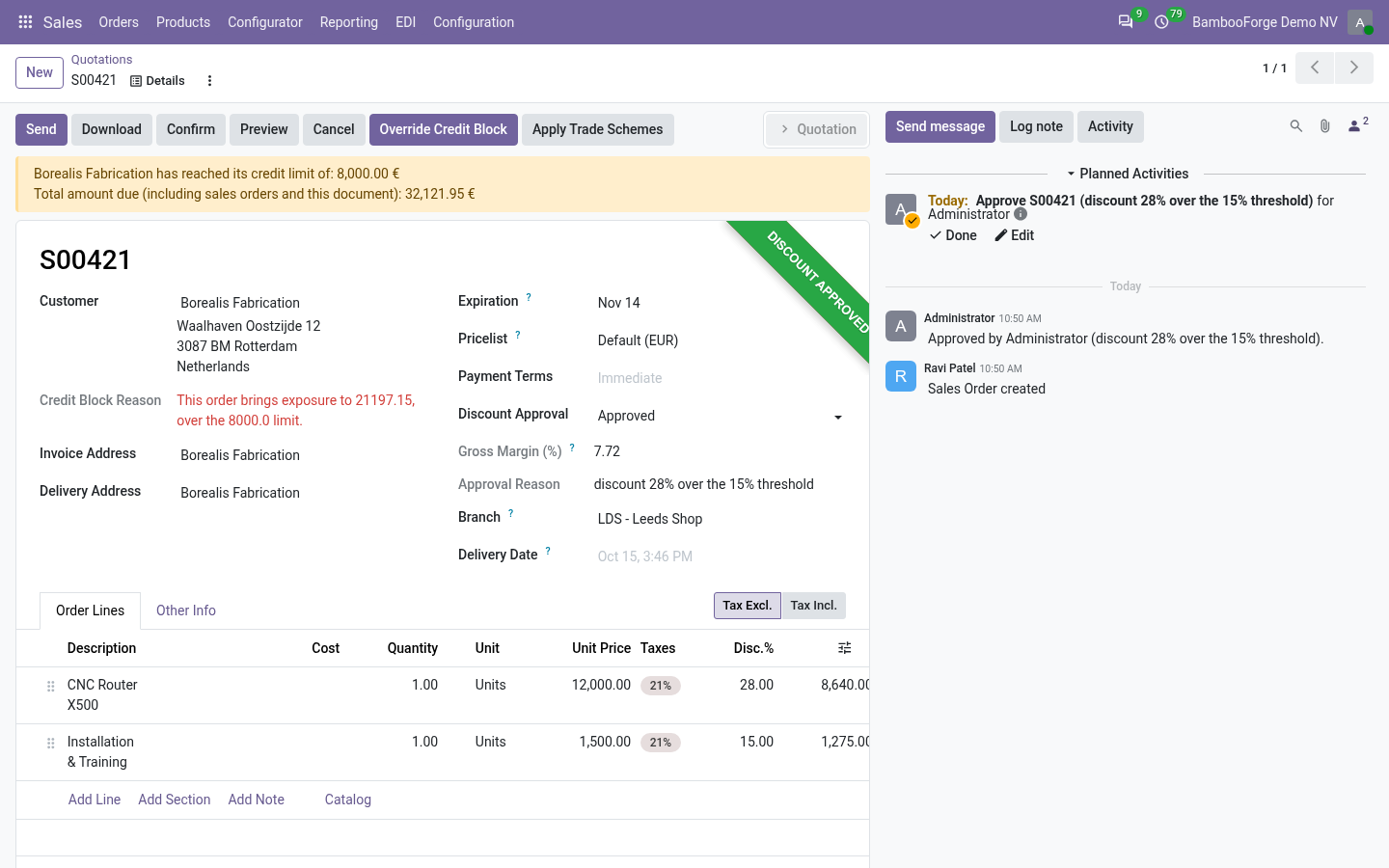The image size is (1389, 868).
Task: Open the Administrator user avatar menu
Action: (1360, 22)
